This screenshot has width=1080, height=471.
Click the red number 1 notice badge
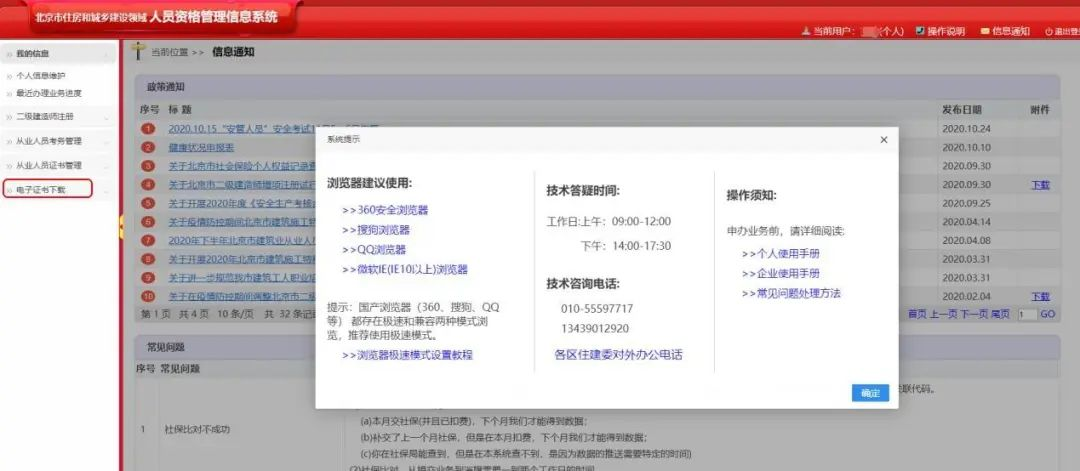click(148, 129)
